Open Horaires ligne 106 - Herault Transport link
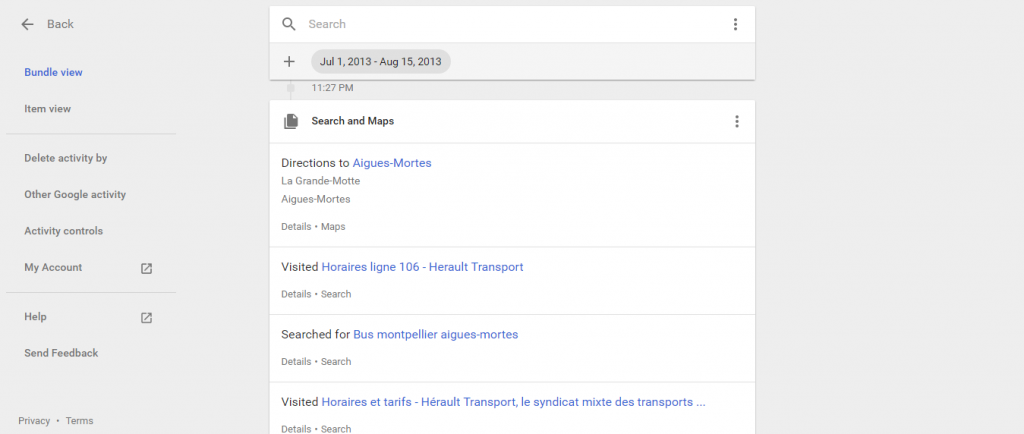Viewport: 1024px width, 434px height. point(423,267)
